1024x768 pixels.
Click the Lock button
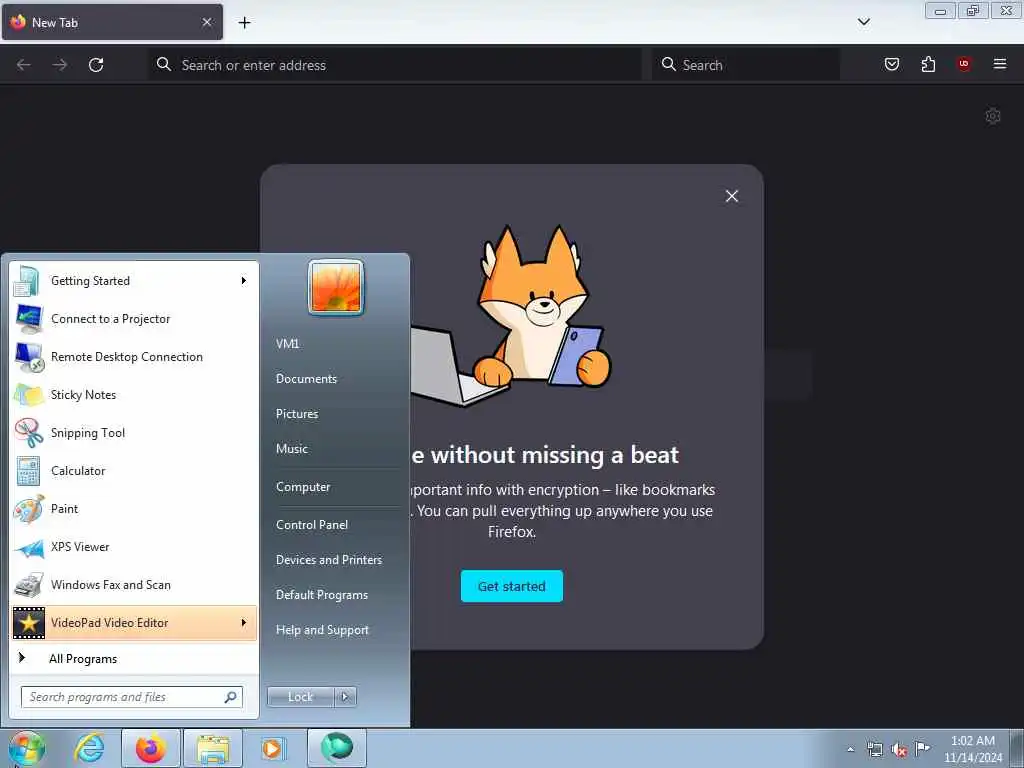coord(300,697)
